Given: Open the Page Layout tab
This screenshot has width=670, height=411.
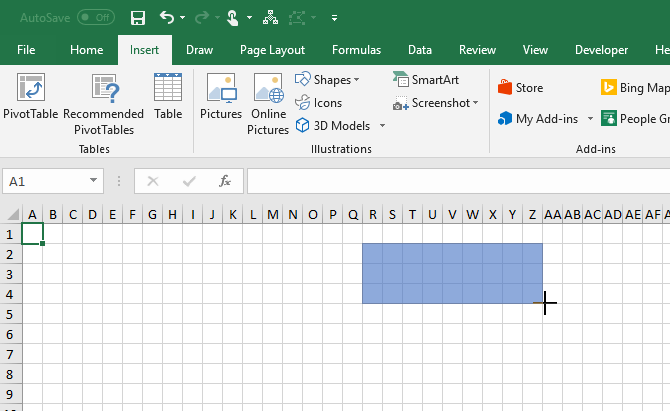Looking at the screenshot, I should [x=272, y=50].
